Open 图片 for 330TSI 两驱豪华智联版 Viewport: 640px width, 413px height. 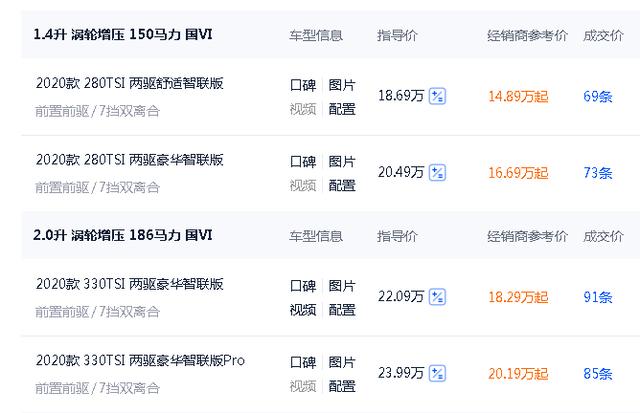click(x=342, y=285)
